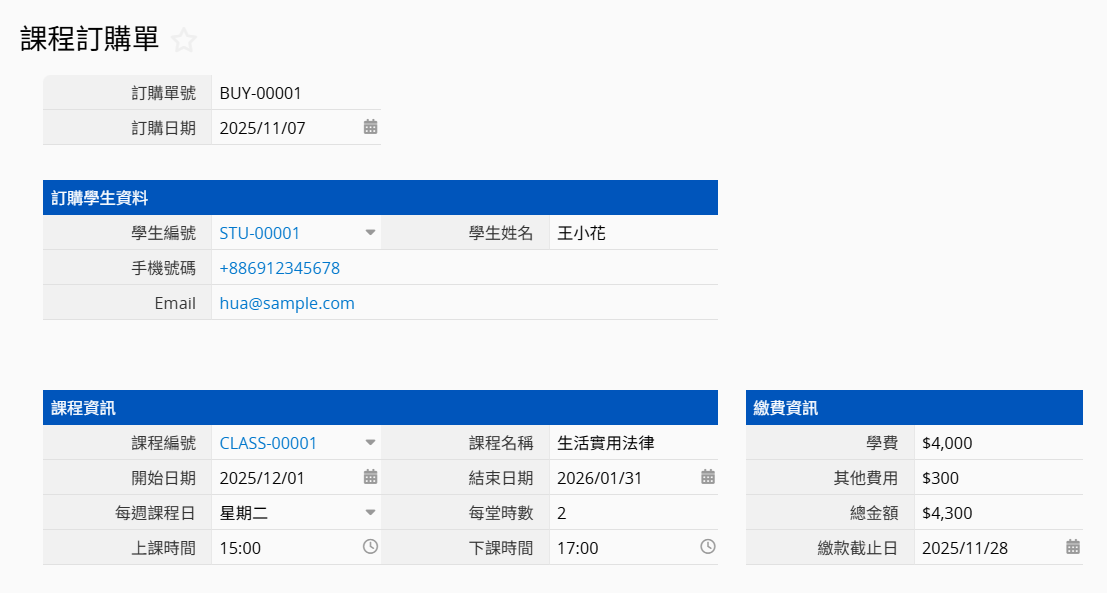Open calendar picker for 繳款截止日
Viewport: 1107px width, 593px height.
[1073, 547]
